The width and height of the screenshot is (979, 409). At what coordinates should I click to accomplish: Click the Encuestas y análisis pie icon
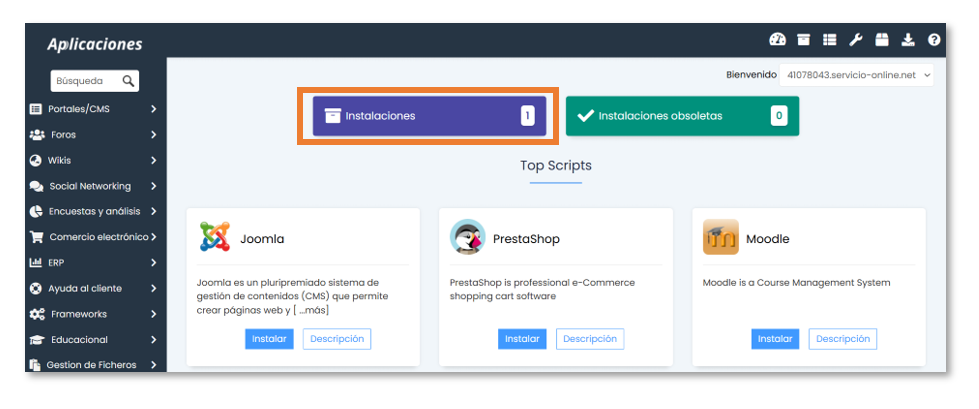click(x=36, y=212)
